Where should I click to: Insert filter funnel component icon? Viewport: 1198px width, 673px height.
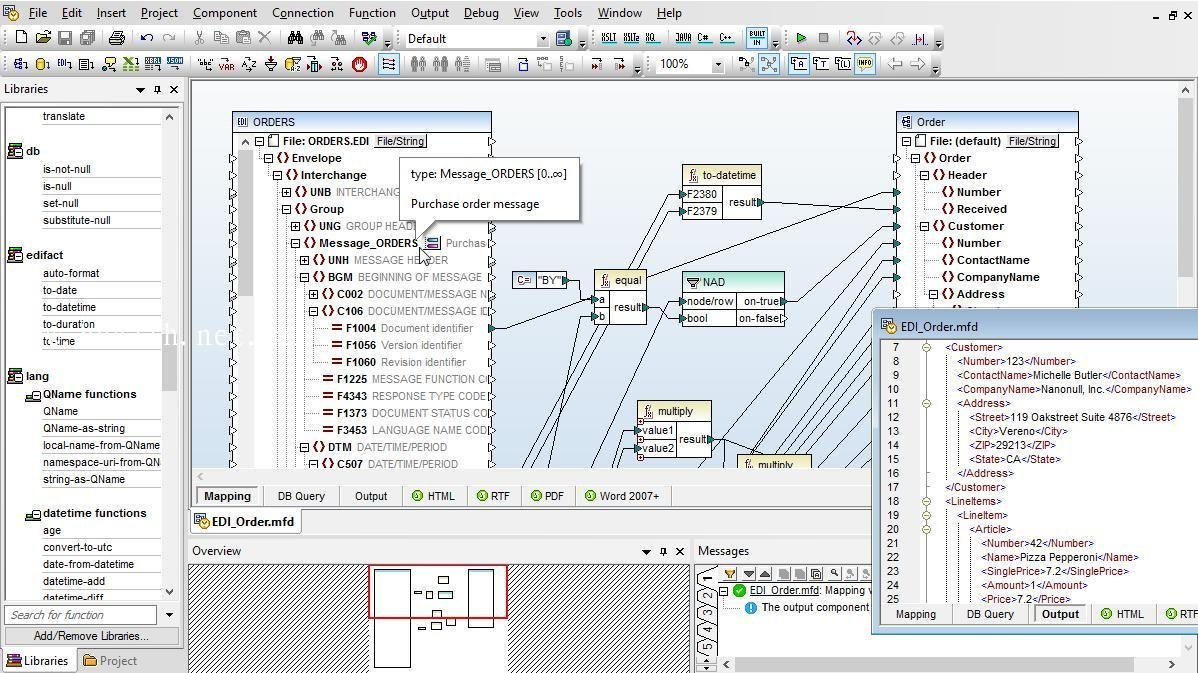coord(270,64)
